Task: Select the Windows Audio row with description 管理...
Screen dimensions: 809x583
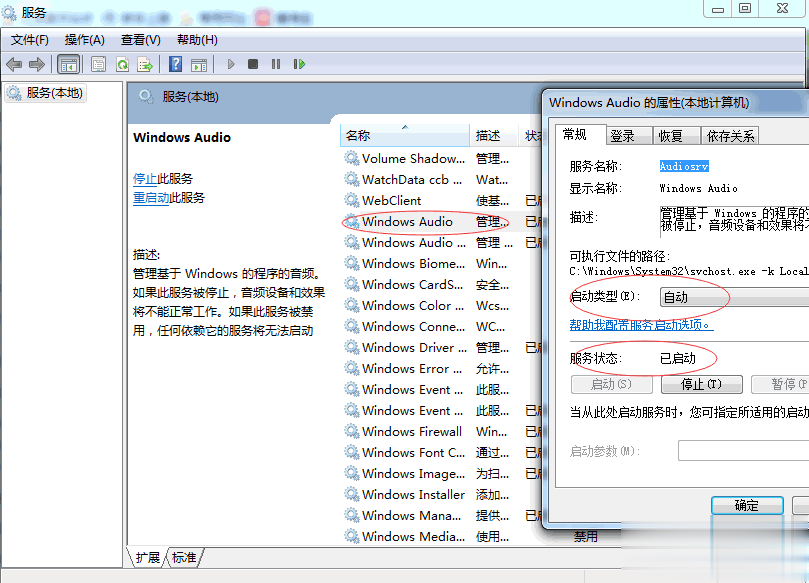Action: (441, 221)
